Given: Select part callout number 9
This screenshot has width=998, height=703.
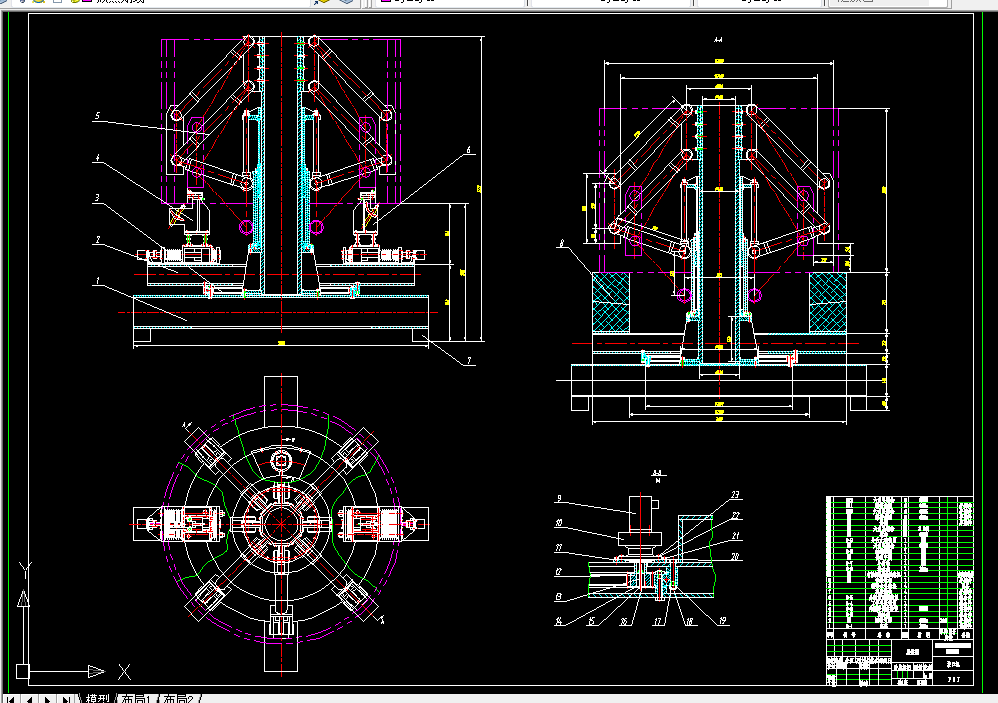Looking at the screenshot, I should [559, 499].
